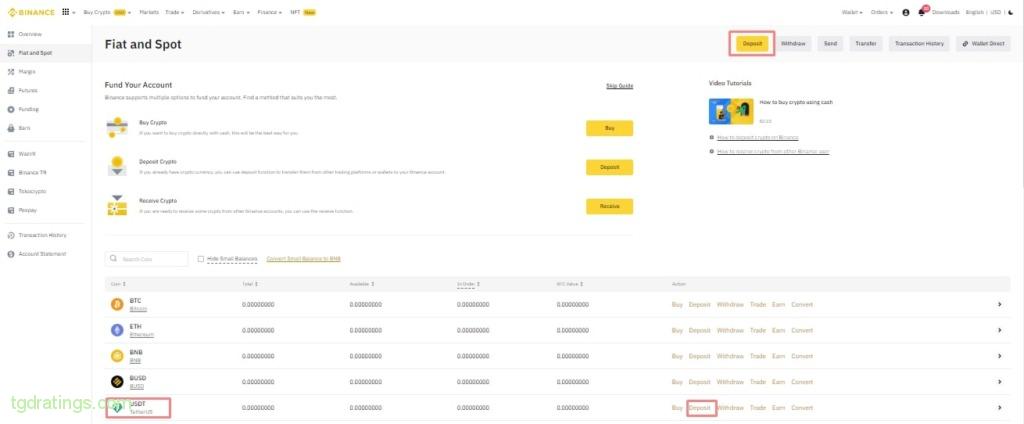Click the Pexpay sidebar icon
The height and width of the screenshot is (424, 1024).
tap(10, 210)
